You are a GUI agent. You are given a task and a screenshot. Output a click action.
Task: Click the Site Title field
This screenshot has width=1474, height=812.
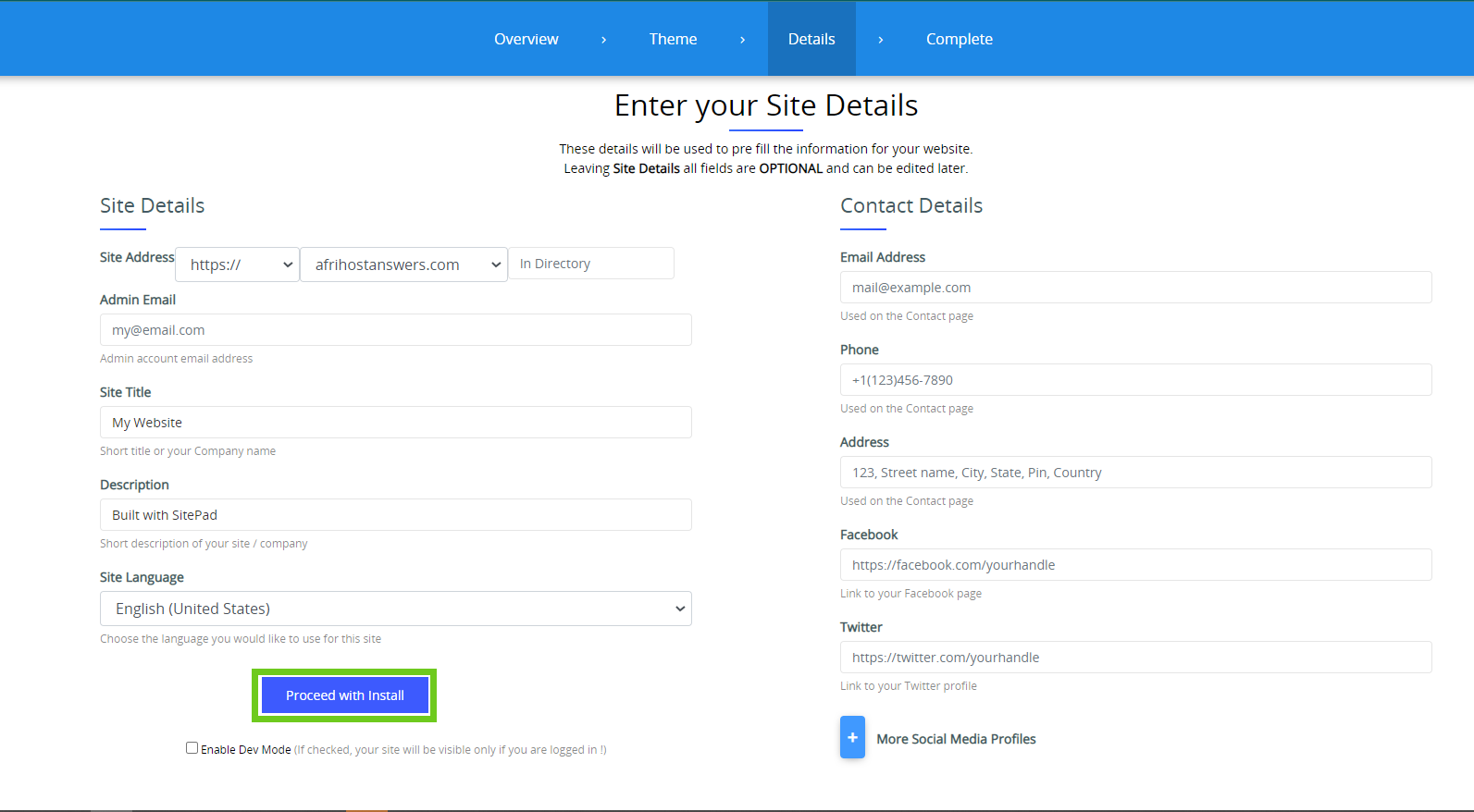pyautogui.click(x=395, y=423)
